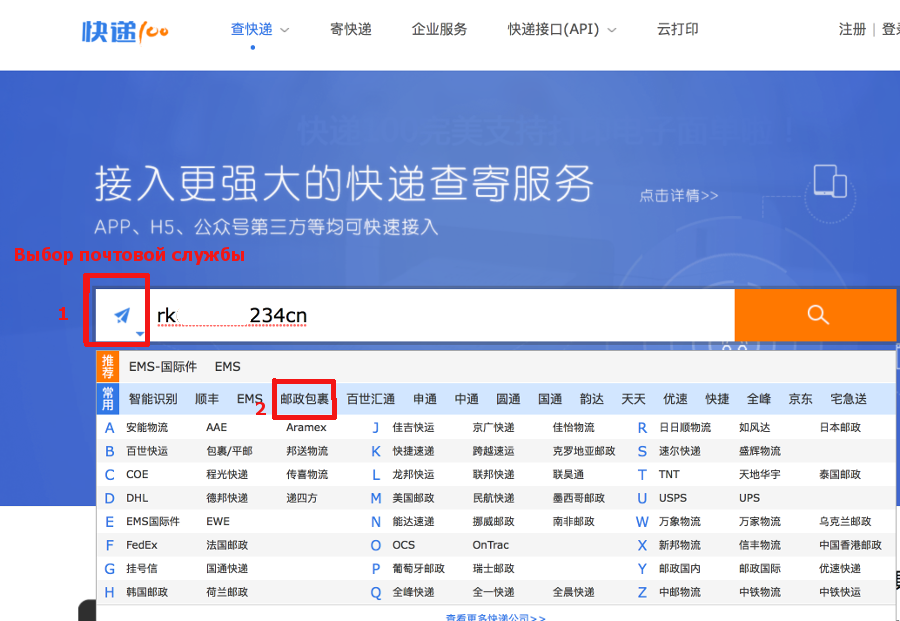The width and height of the screenshot is (900, 621).
Task: Click the orange magnifier search button
Action: pyautogui.click(x=816, y=315)
